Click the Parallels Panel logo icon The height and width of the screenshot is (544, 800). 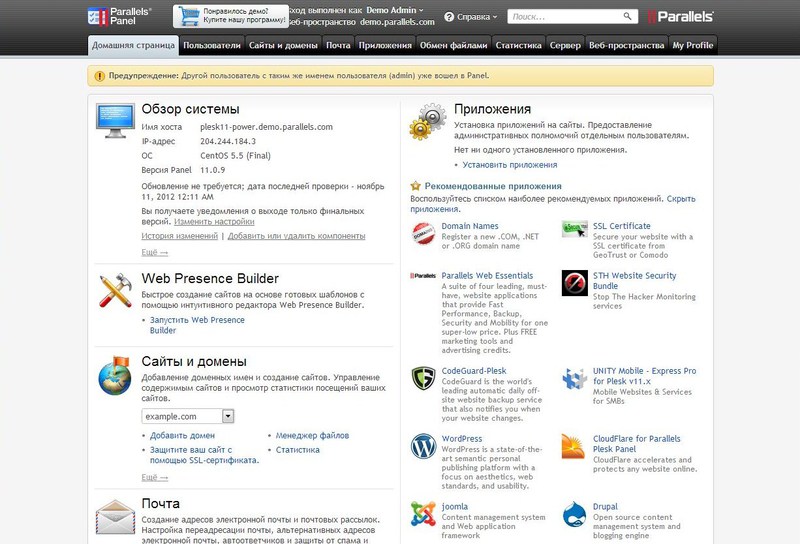click(x=97, y=16)
